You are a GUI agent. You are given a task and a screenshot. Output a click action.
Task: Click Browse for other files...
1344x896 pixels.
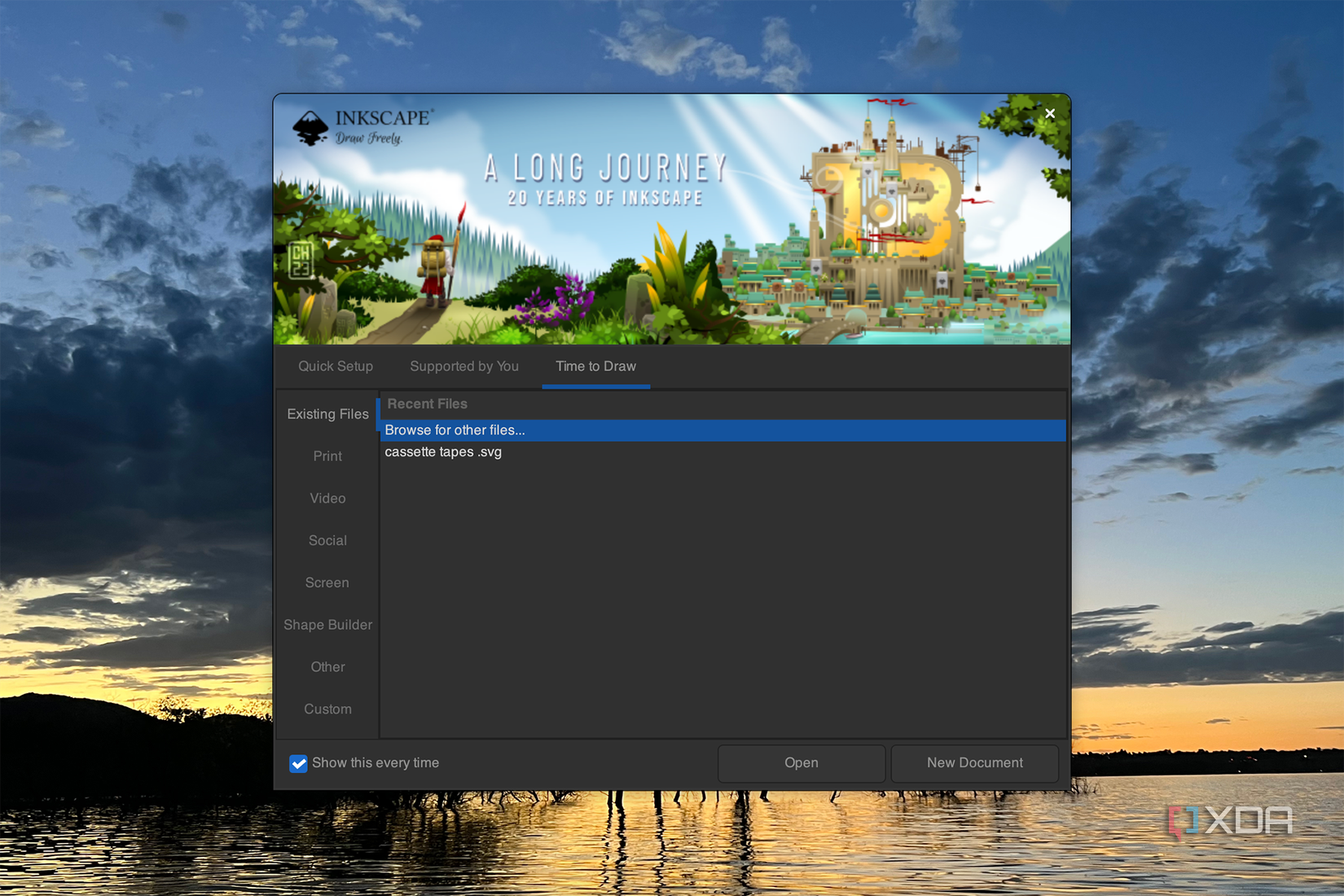(455, 430)
